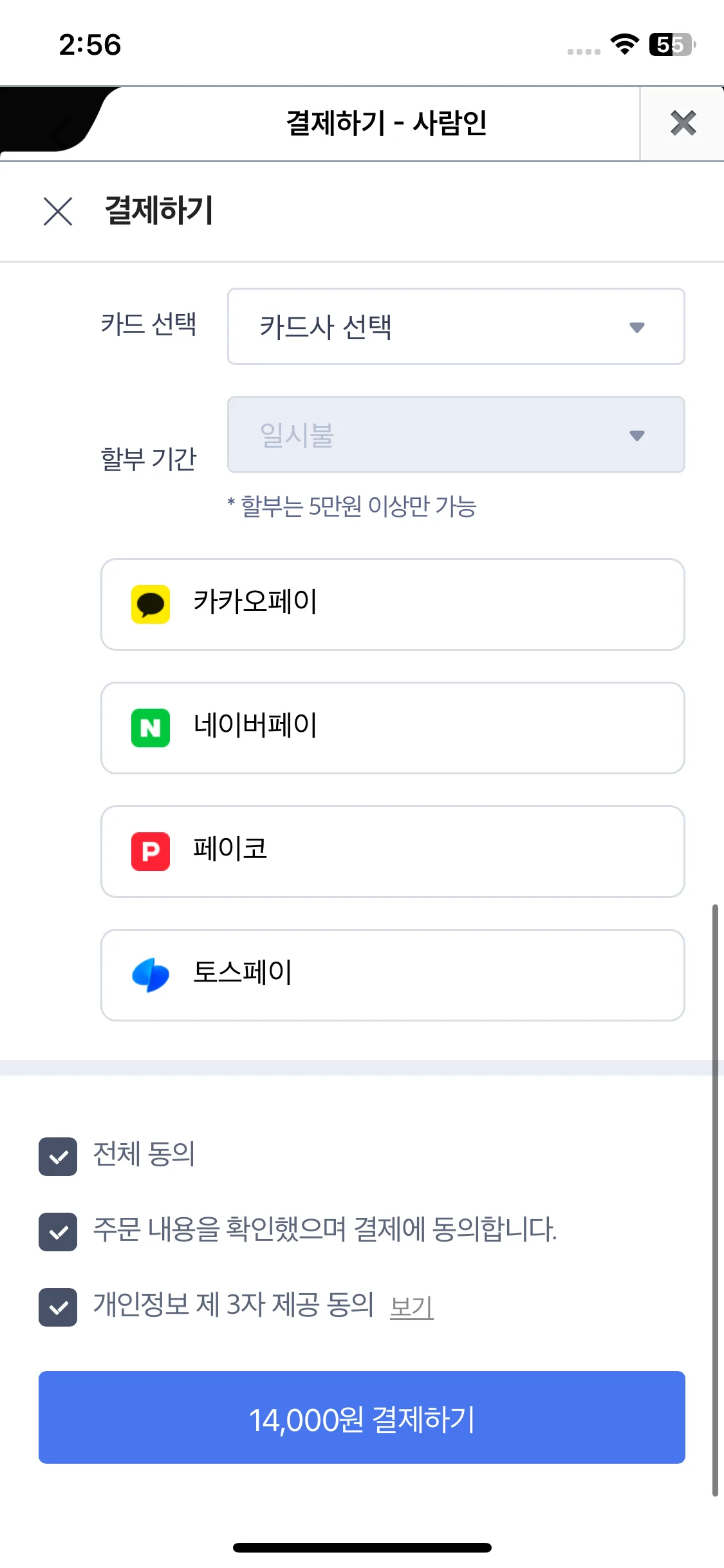Open the 카드사 선택 dropdown
The width and height of the screenshot is (724, 1568).
point(456,326)
